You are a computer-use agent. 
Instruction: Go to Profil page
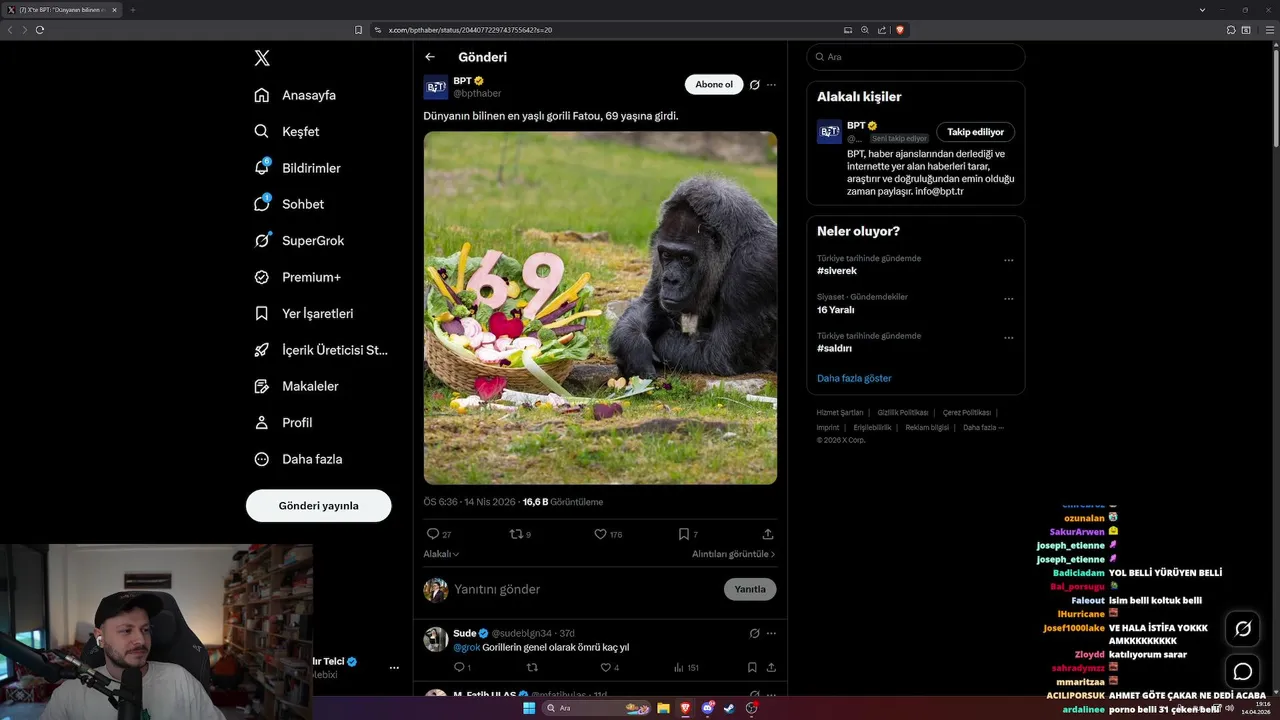click(x=283, y=422)
